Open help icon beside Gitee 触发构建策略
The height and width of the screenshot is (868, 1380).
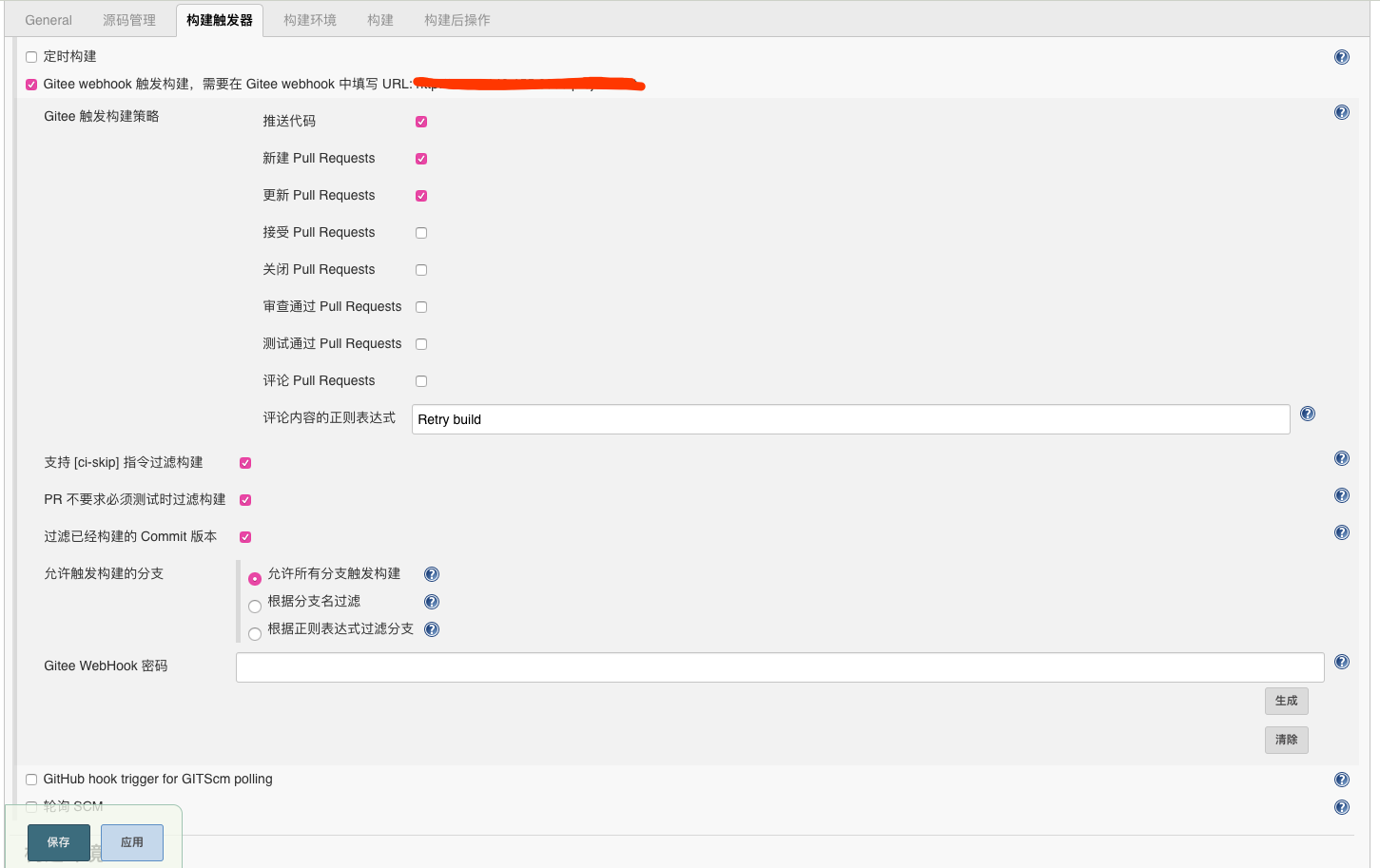click(x=1341, y=112)
